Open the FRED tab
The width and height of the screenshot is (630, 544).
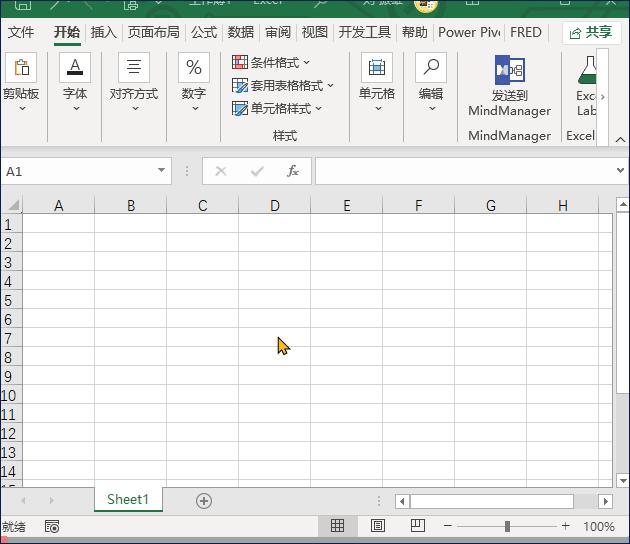526,32
